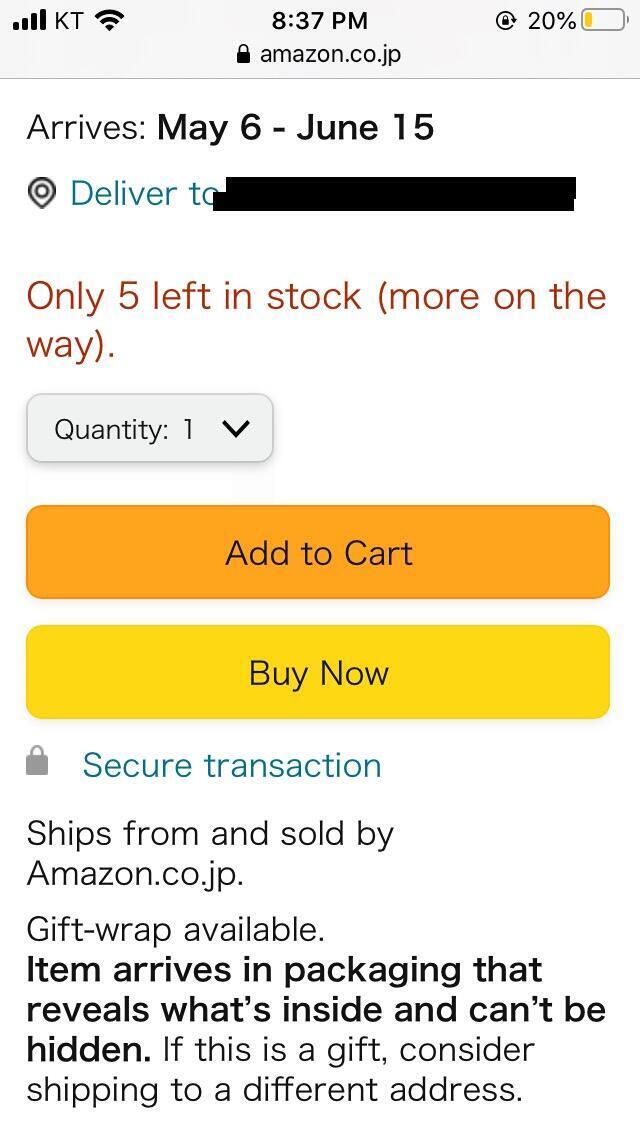Open the Secure transaction link
This screenshot has height=1136, width=640.
pyautogui.click(x=232, y=765)
